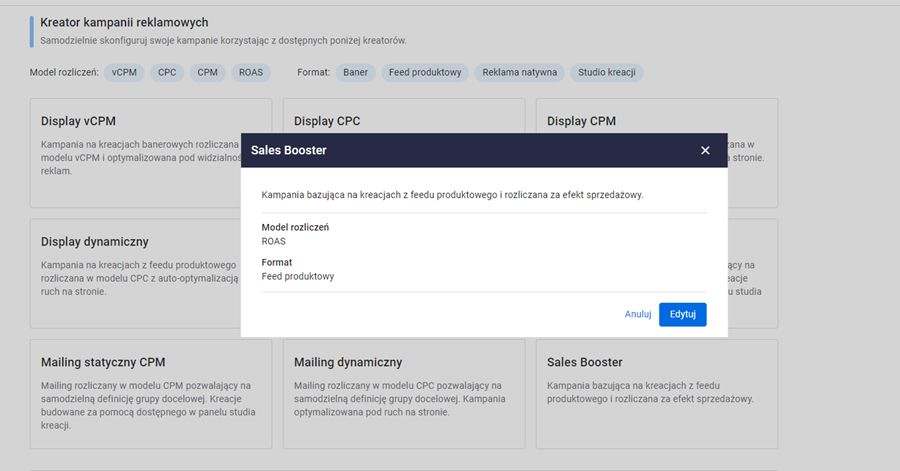Click the Samodzielnie skonfiguruj subtitle text
Screen dimensions: 900x471
pyautogui.click(x=223, y=41)
